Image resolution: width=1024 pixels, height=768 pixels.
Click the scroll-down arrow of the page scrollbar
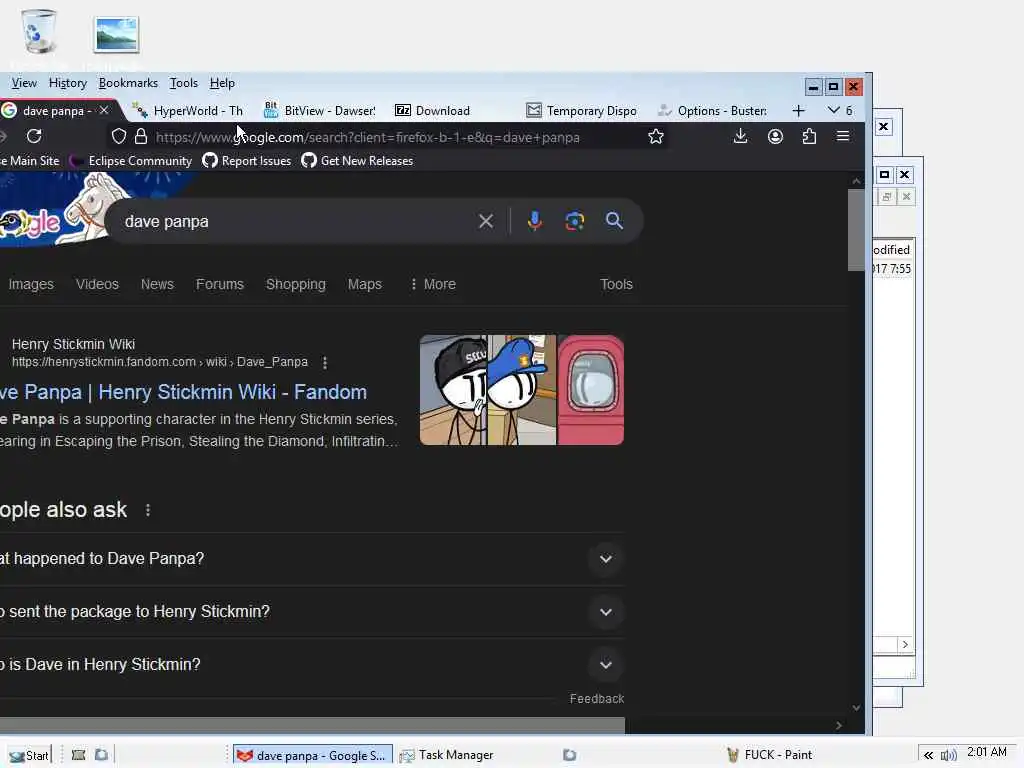[x=856, y=708]
